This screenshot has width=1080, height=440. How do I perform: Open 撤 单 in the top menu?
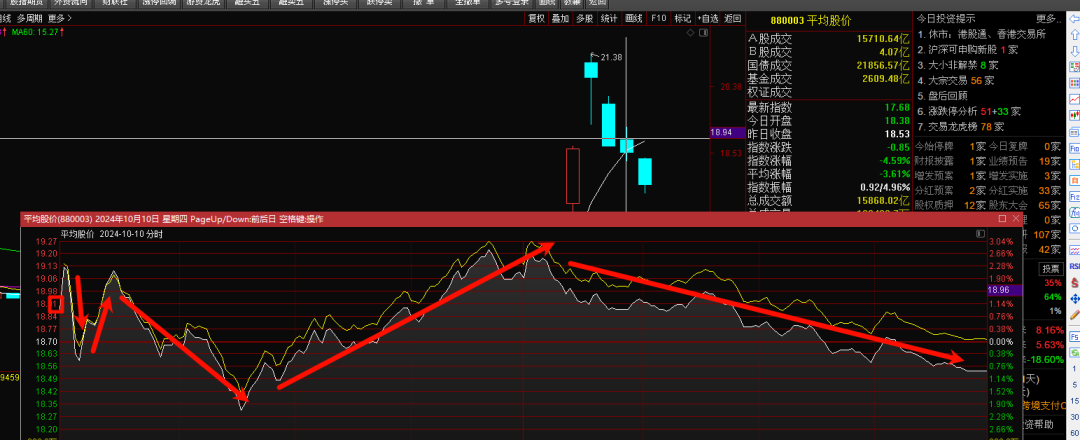click(x=424, y=3)
